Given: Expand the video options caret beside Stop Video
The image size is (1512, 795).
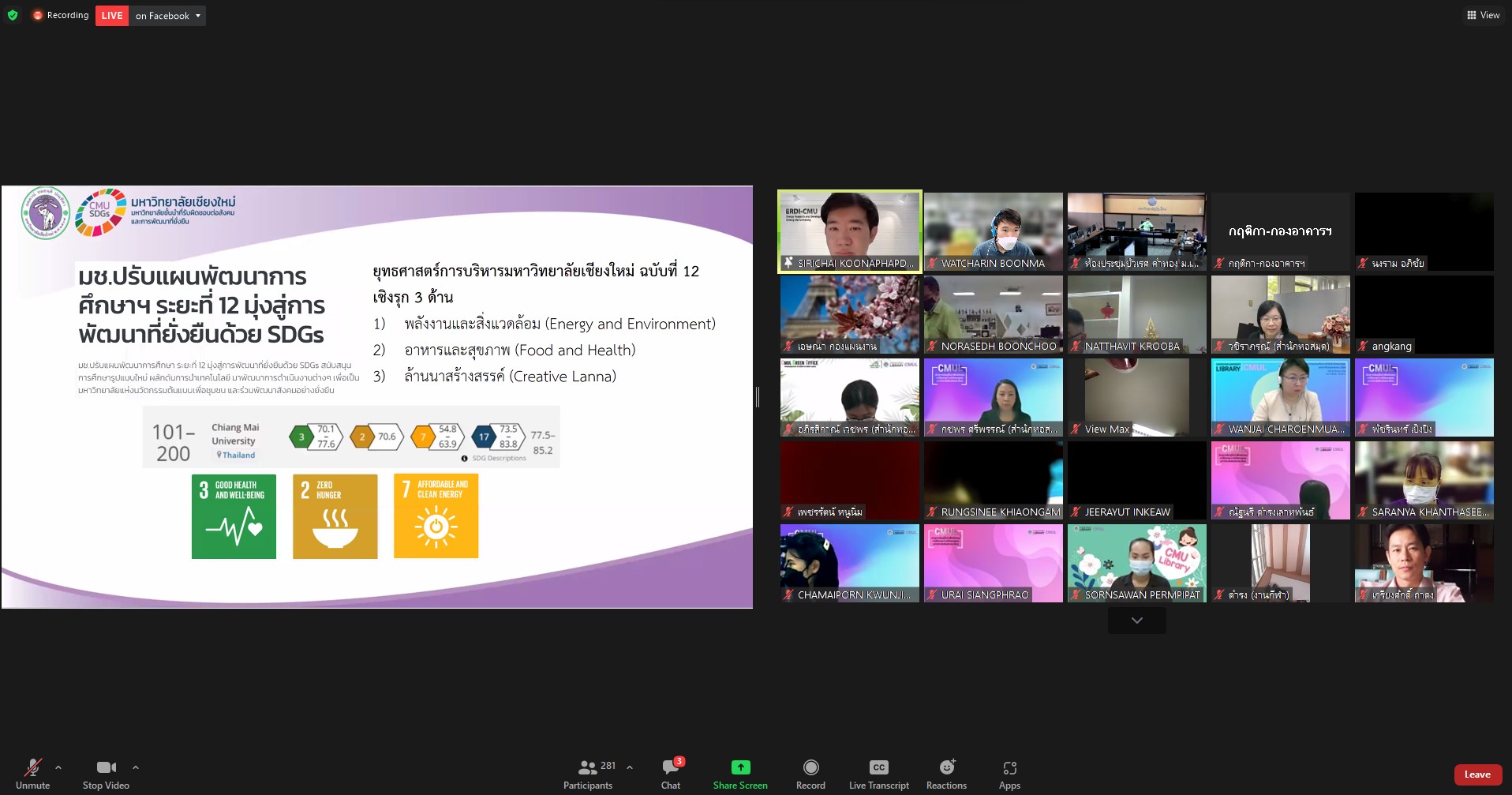Looking at the screenshot, I should point(136,767).
